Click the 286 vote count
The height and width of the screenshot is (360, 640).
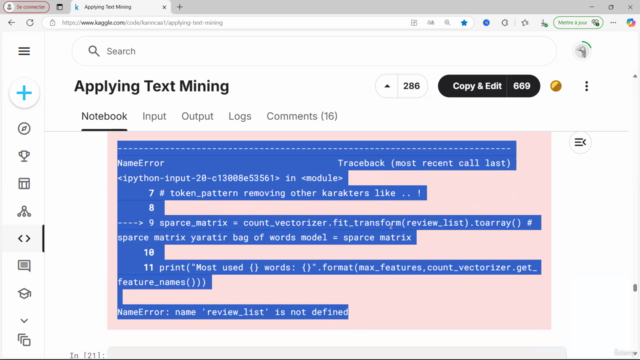pyautogui.click(x=411, y=86)
